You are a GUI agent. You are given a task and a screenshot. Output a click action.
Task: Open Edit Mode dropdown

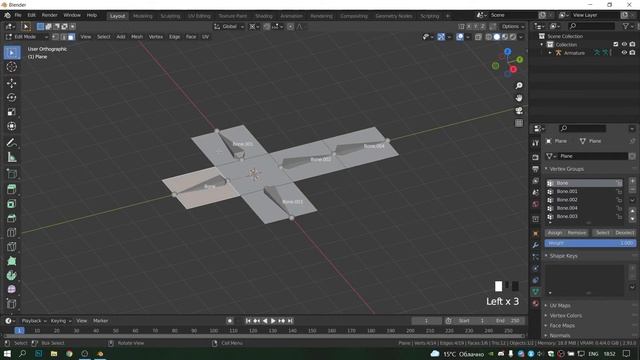27,37
